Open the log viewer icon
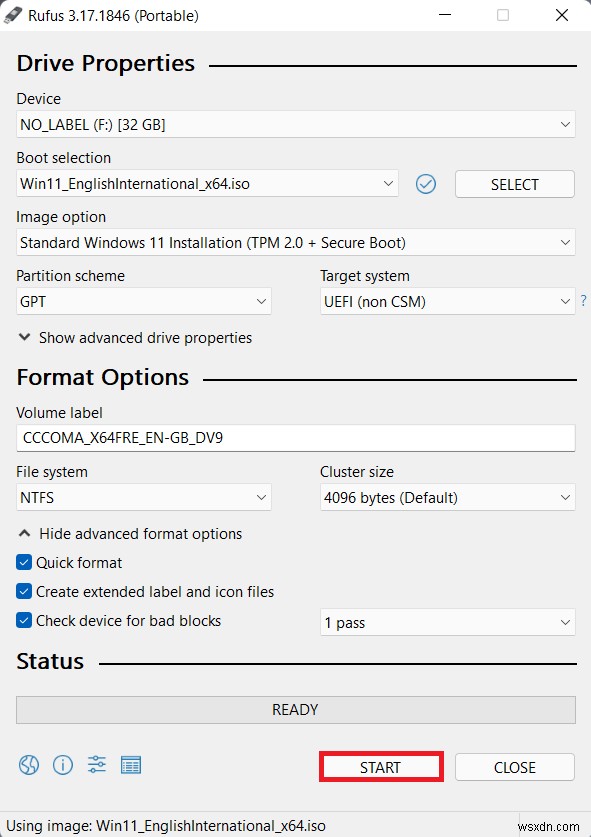This screenshot has height=837, width=591. [130, 765]
